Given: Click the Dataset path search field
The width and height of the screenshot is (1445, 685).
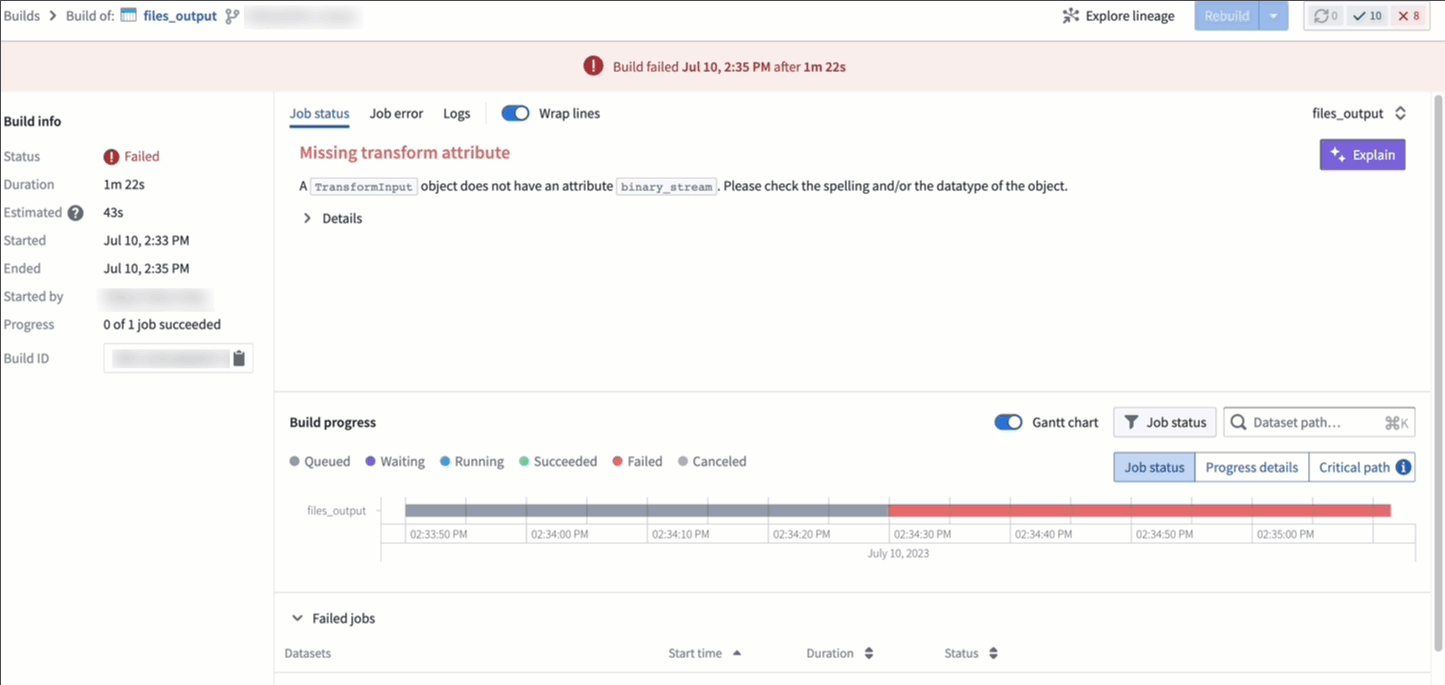Looking at the screenshot, I should [x=1319, y=423].
